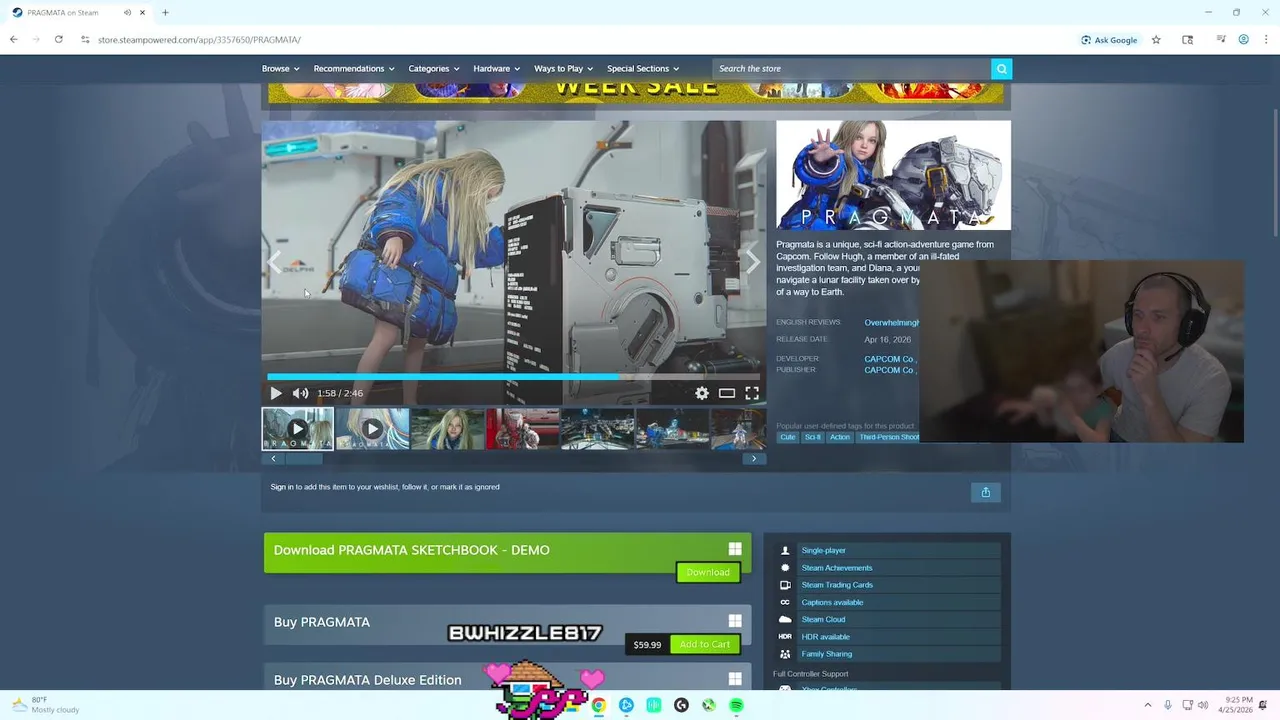Open Ways to Play menu
The height and width of the screenshot is (720, 1280).
[x=564, y=68]
